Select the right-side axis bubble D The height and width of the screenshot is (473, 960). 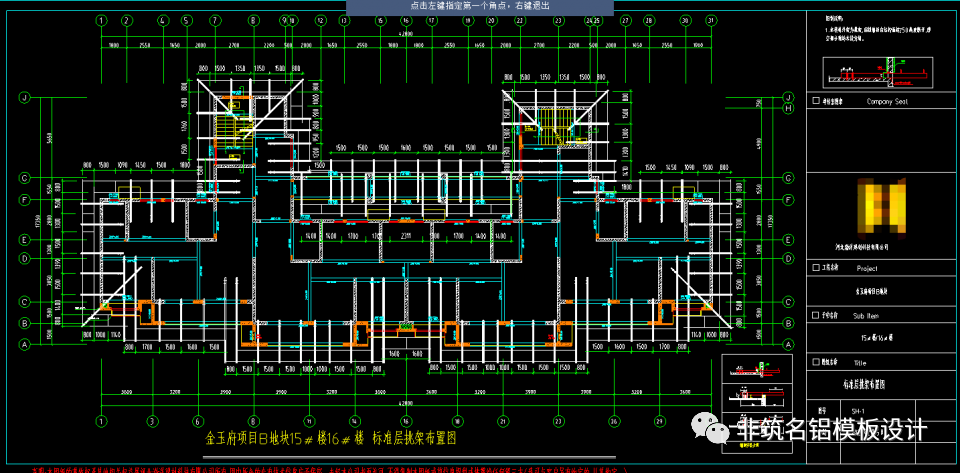[788, 258]
